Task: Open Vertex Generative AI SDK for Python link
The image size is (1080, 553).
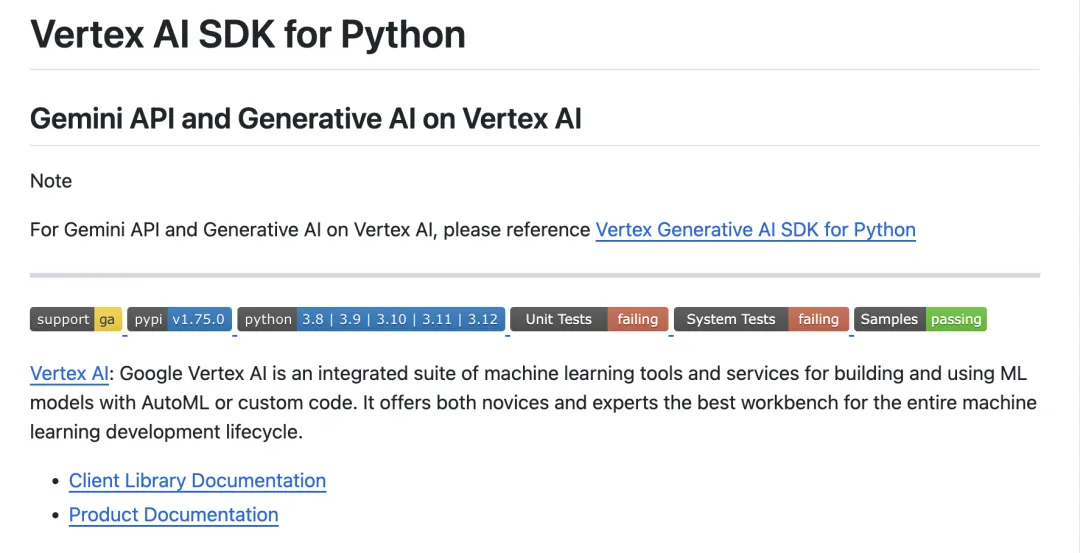Action: point(755,230)
